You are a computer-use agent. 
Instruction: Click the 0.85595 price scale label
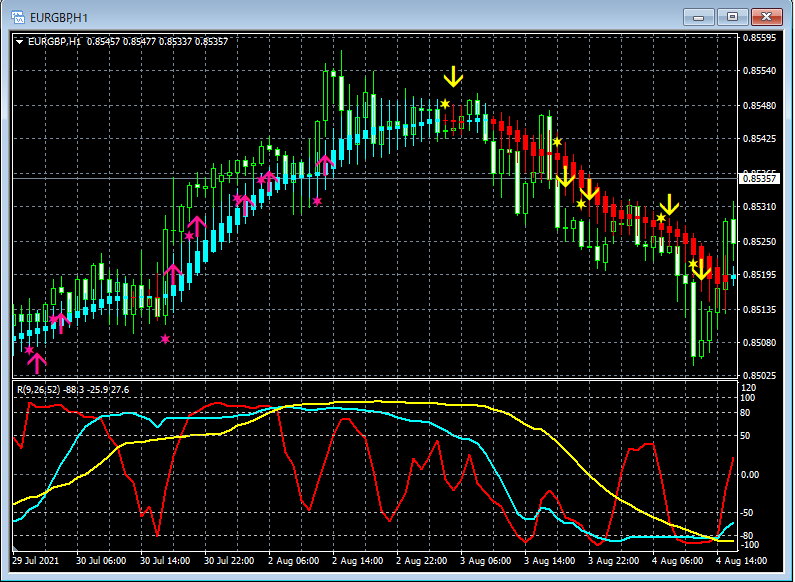[x=759, y=38]
